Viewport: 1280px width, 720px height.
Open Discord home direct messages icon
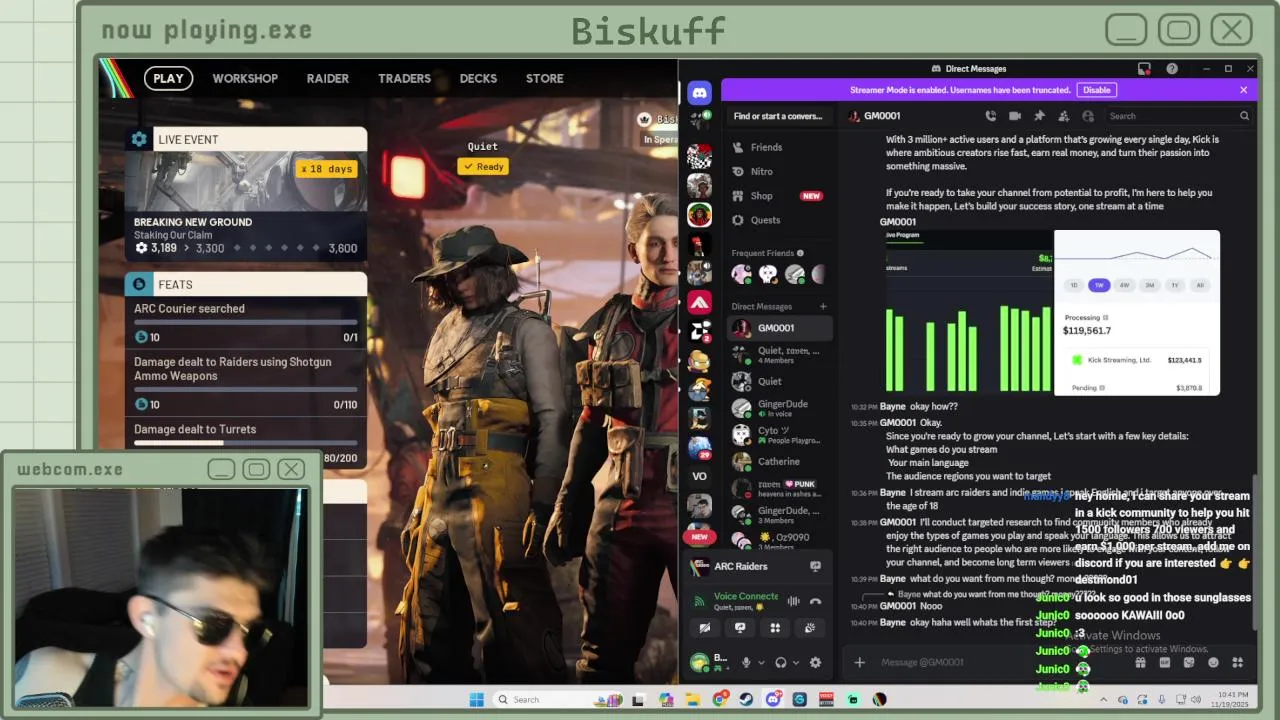tap(699, 93)
